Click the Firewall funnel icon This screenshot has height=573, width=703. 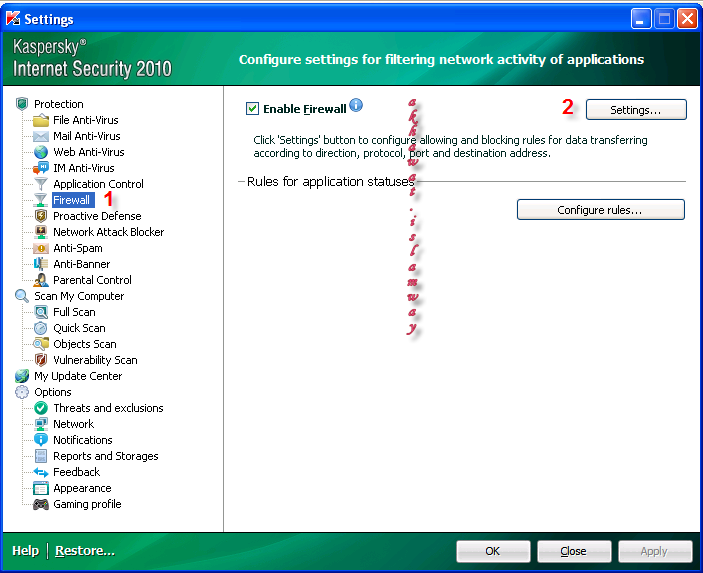(41, 200)
